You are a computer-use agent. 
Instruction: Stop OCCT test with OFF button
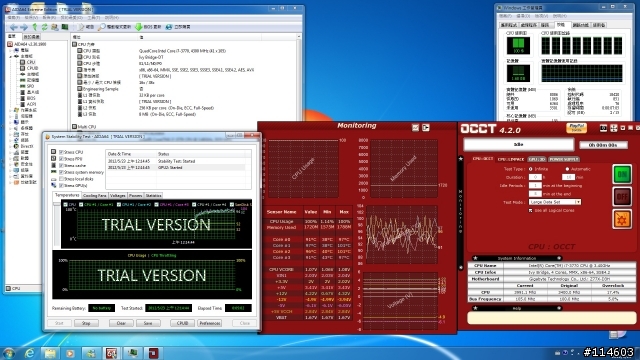pyautogui.click(x=622, y=197)
